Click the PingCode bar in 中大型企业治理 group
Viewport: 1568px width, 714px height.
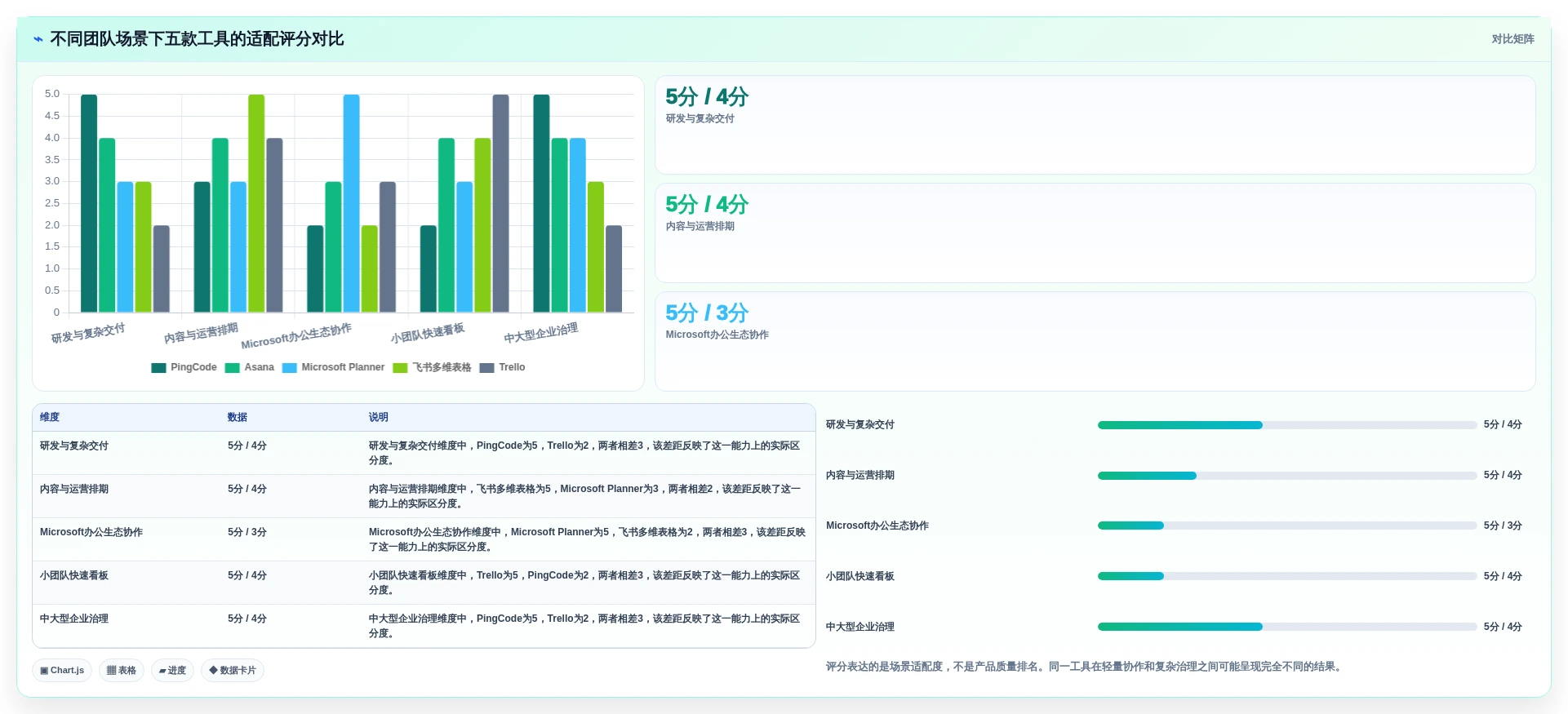click(541, 203)
